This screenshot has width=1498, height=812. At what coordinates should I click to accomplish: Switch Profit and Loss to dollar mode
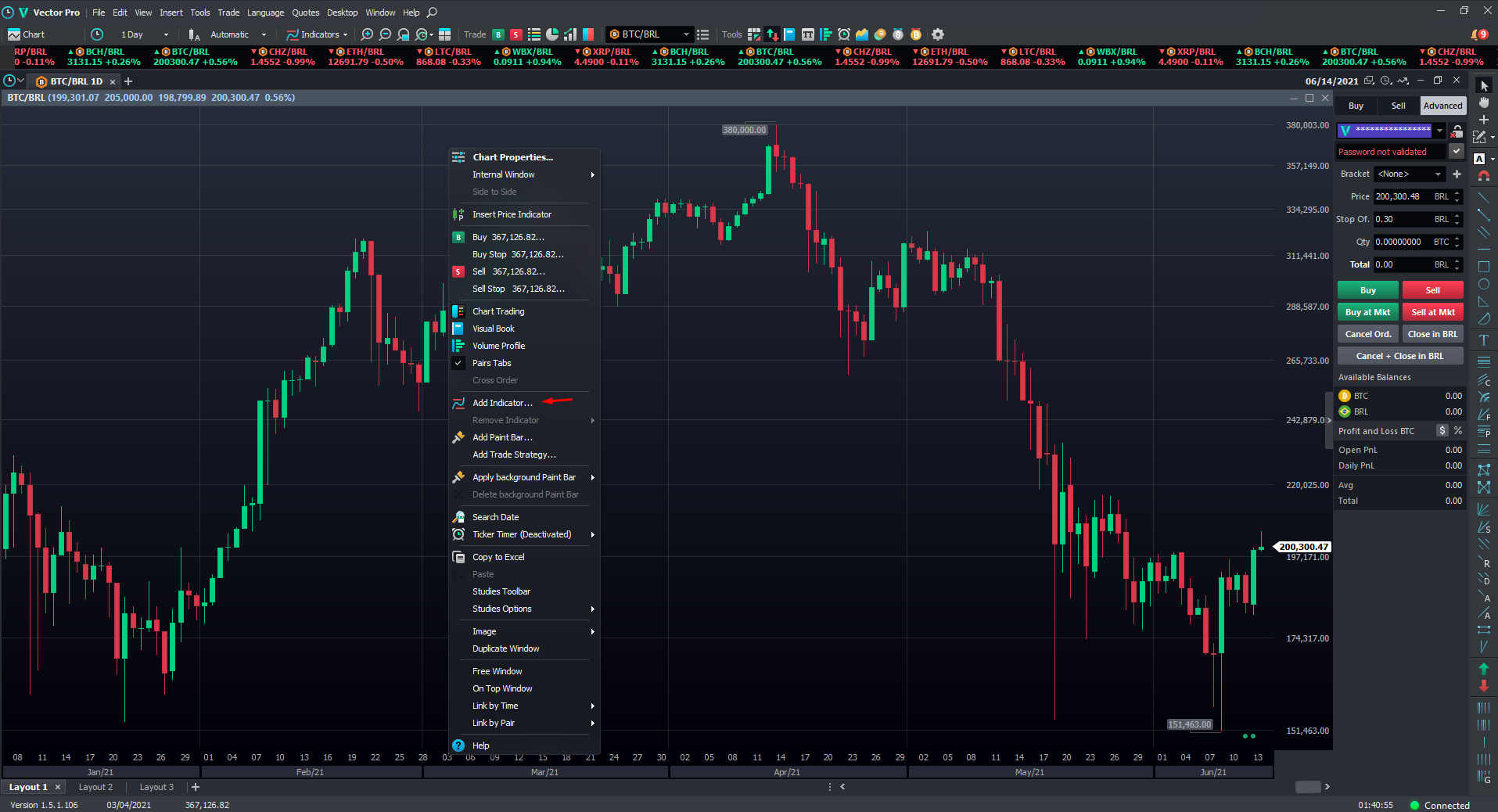[x=1442, y=430]
